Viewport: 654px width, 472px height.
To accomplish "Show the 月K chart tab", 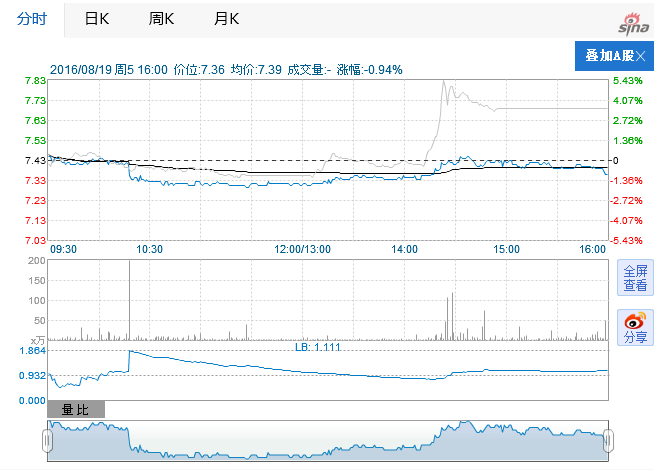I will tap(227, 19).
